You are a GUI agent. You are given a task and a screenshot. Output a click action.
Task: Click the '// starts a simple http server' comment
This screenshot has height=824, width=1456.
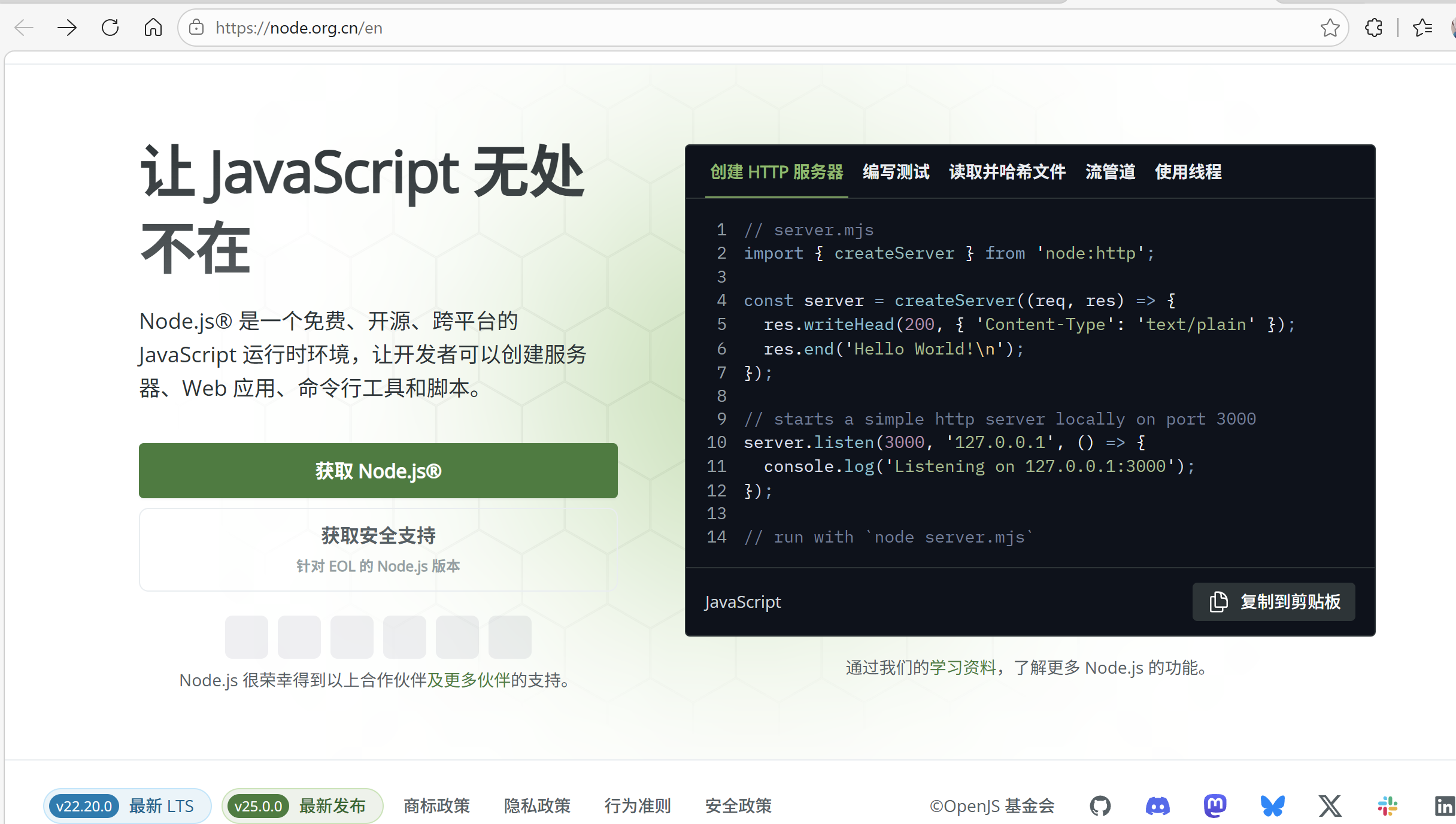pos(1000,419)
